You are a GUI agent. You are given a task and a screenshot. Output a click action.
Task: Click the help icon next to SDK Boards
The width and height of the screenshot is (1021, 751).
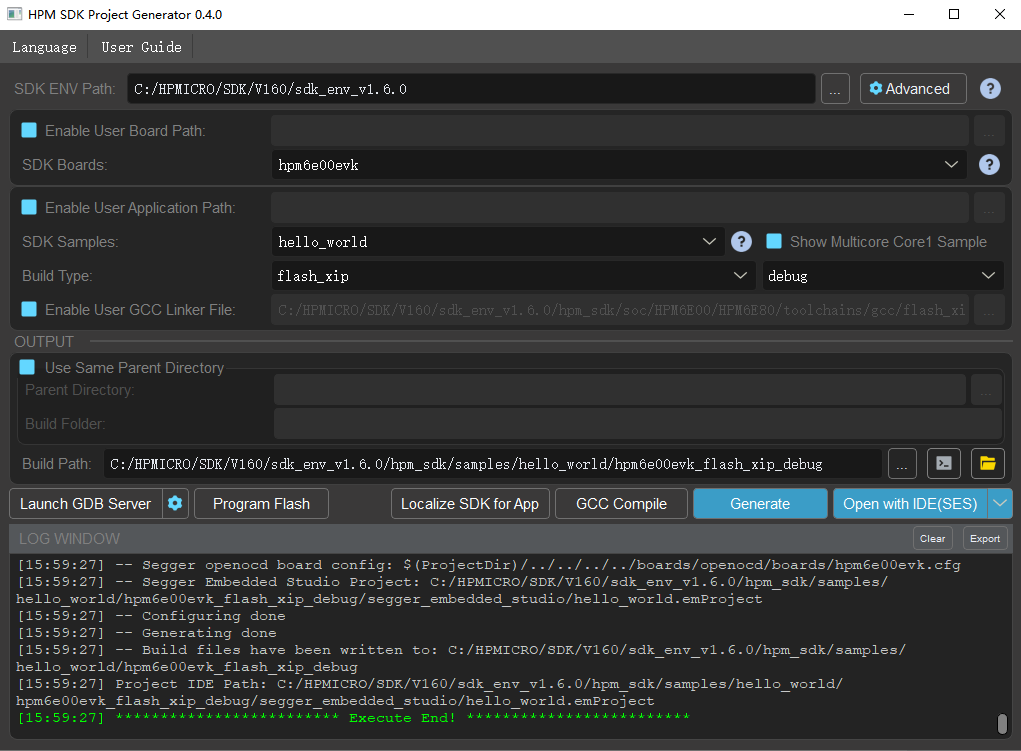(989, 165)
